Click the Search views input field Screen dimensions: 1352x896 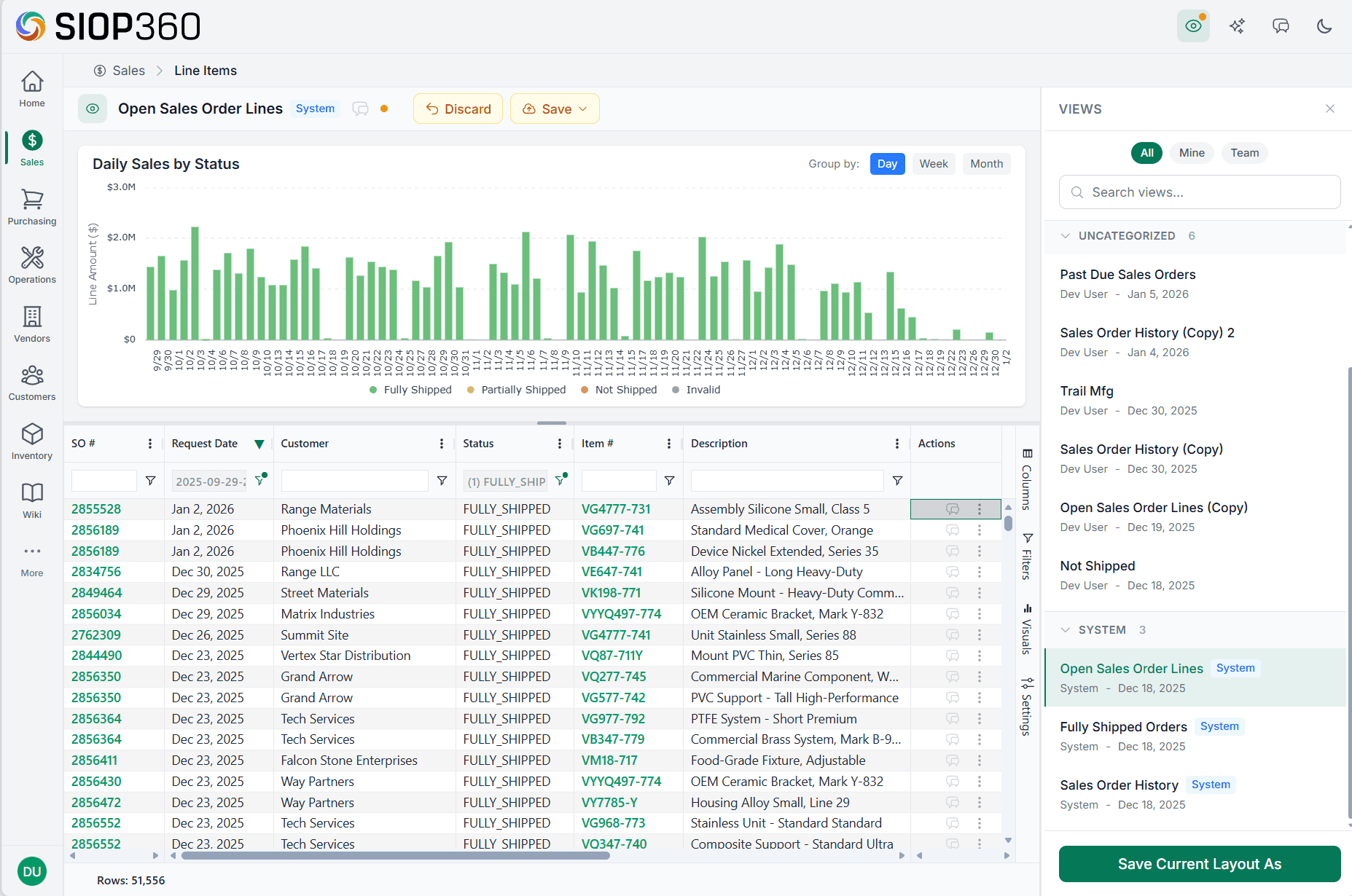1199,192
